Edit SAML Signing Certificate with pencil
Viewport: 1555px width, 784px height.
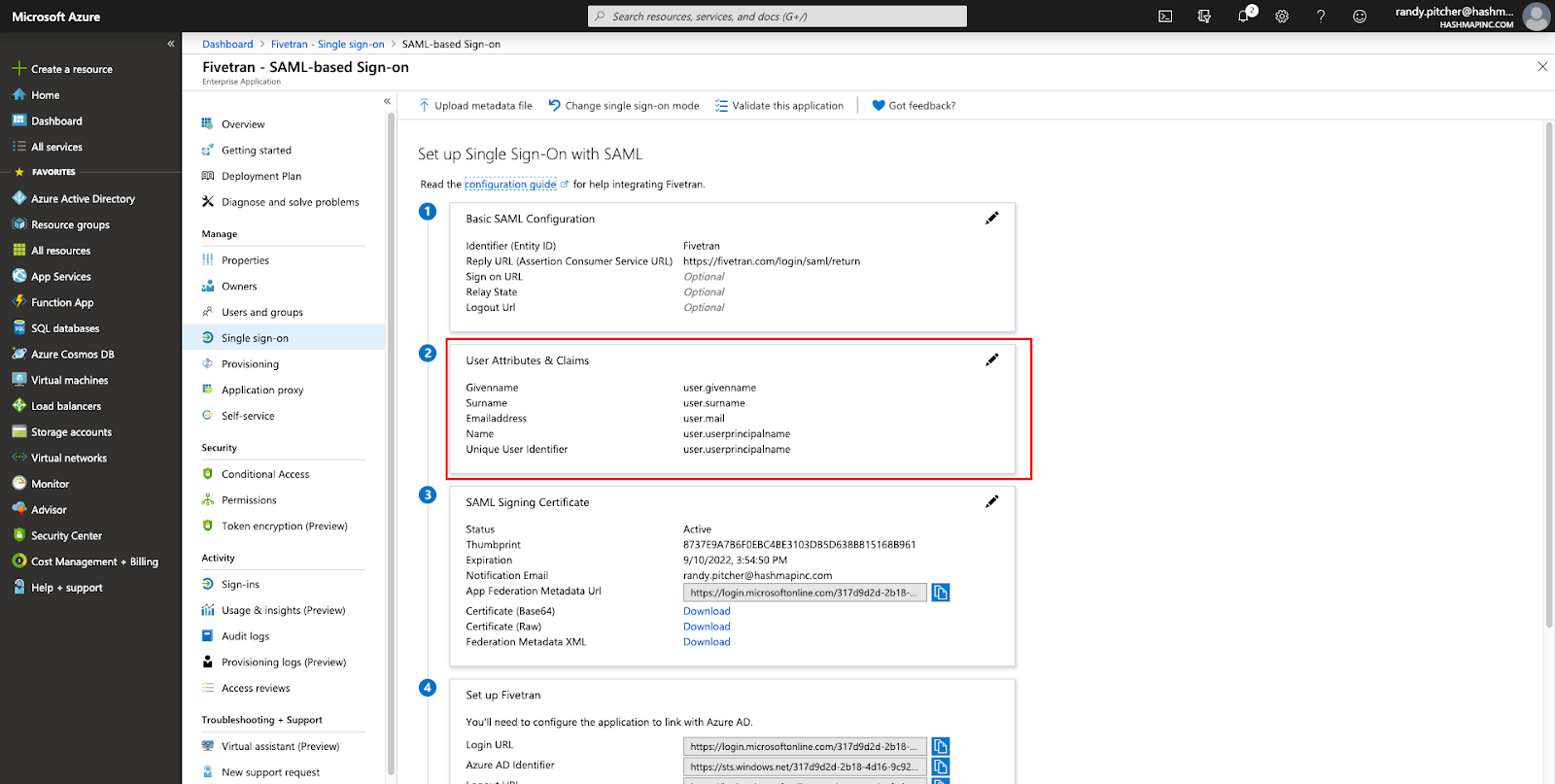coord(992,502)
